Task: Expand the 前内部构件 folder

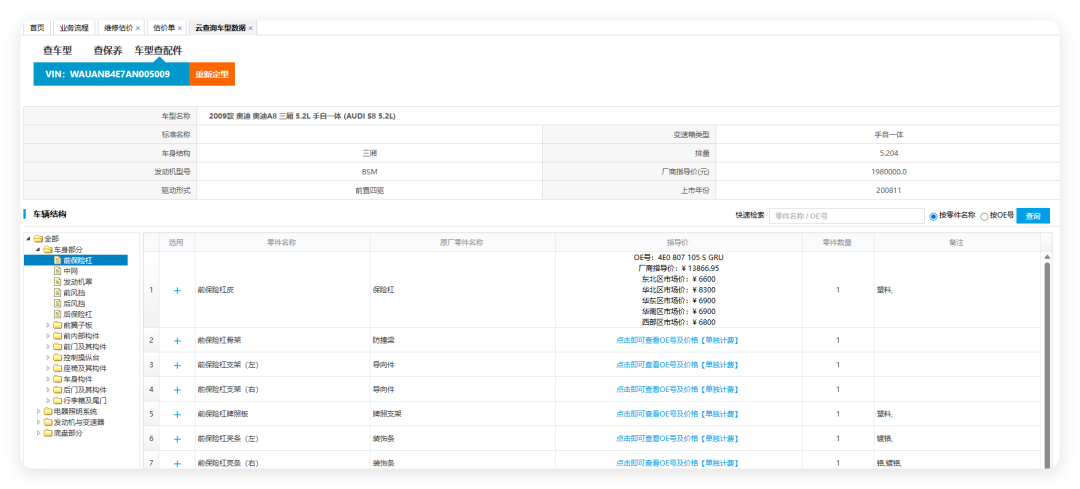Action: [48, 336]
